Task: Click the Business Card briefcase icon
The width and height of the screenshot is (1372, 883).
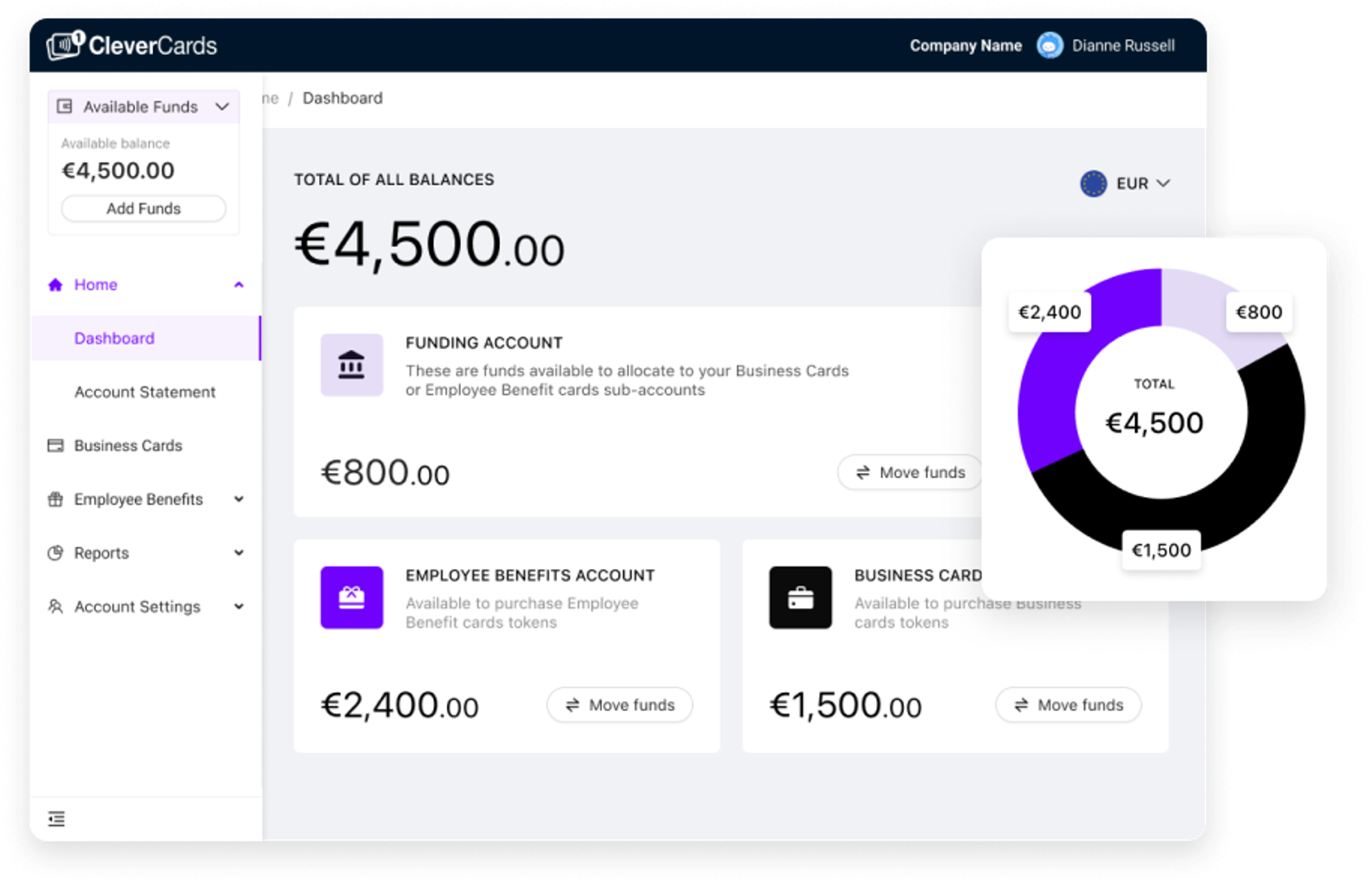Action: coord(800,598)
